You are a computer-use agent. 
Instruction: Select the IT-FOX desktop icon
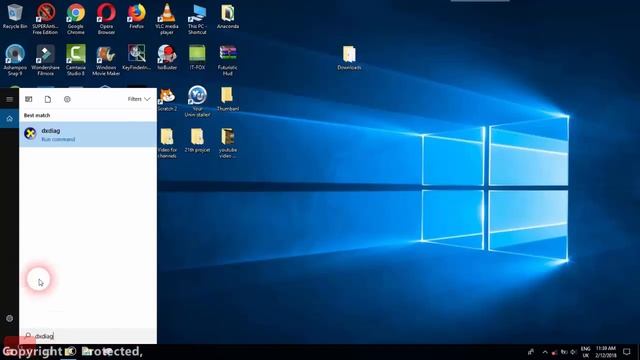[x=197, y=58]
